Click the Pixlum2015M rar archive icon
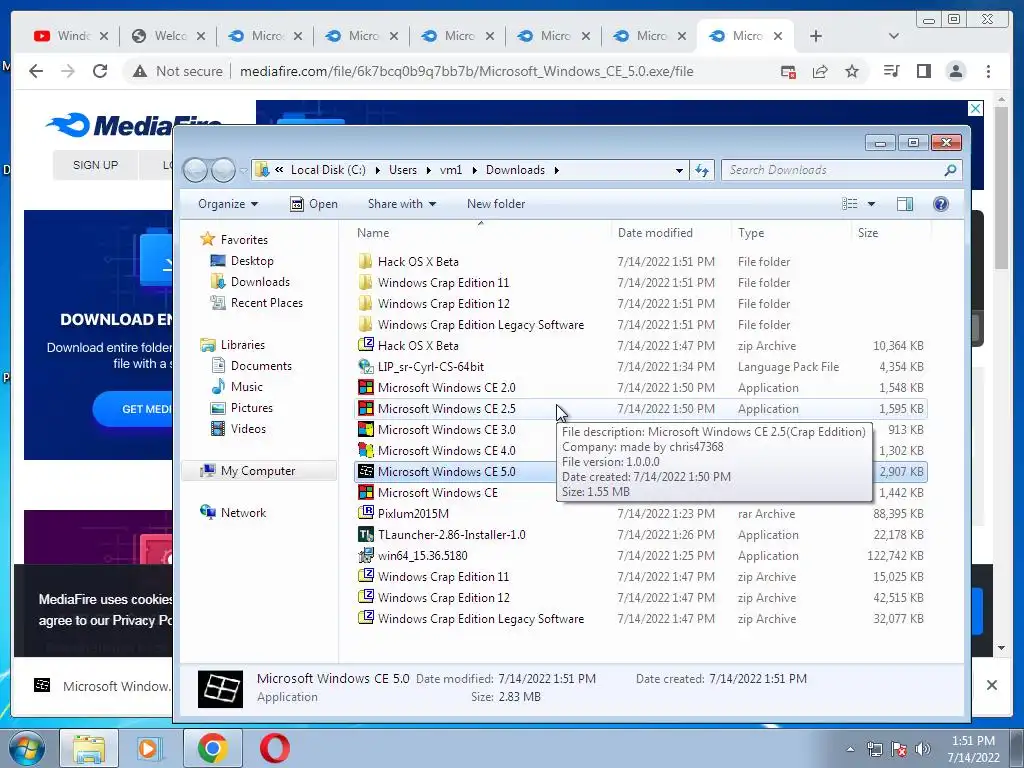The width and height of the screenshot is (1024, 768). [366, 513]
